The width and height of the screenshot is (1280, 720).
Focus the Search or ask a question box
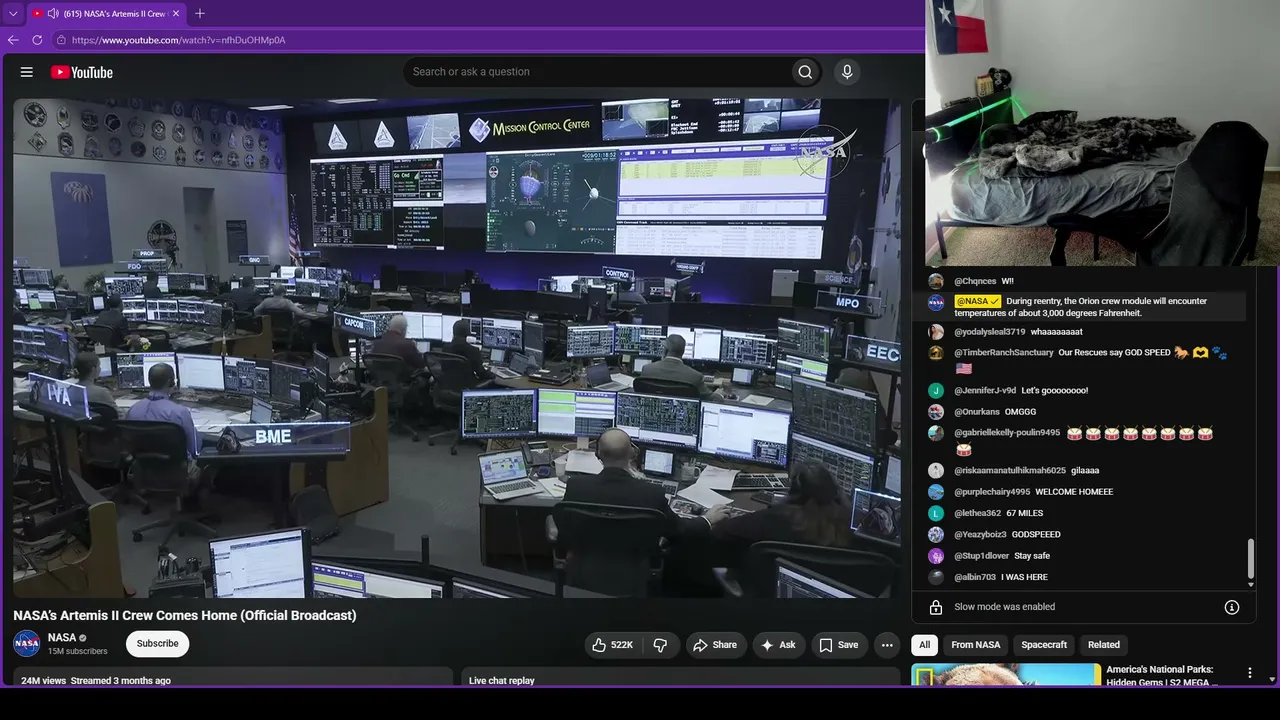click(598, 72)
